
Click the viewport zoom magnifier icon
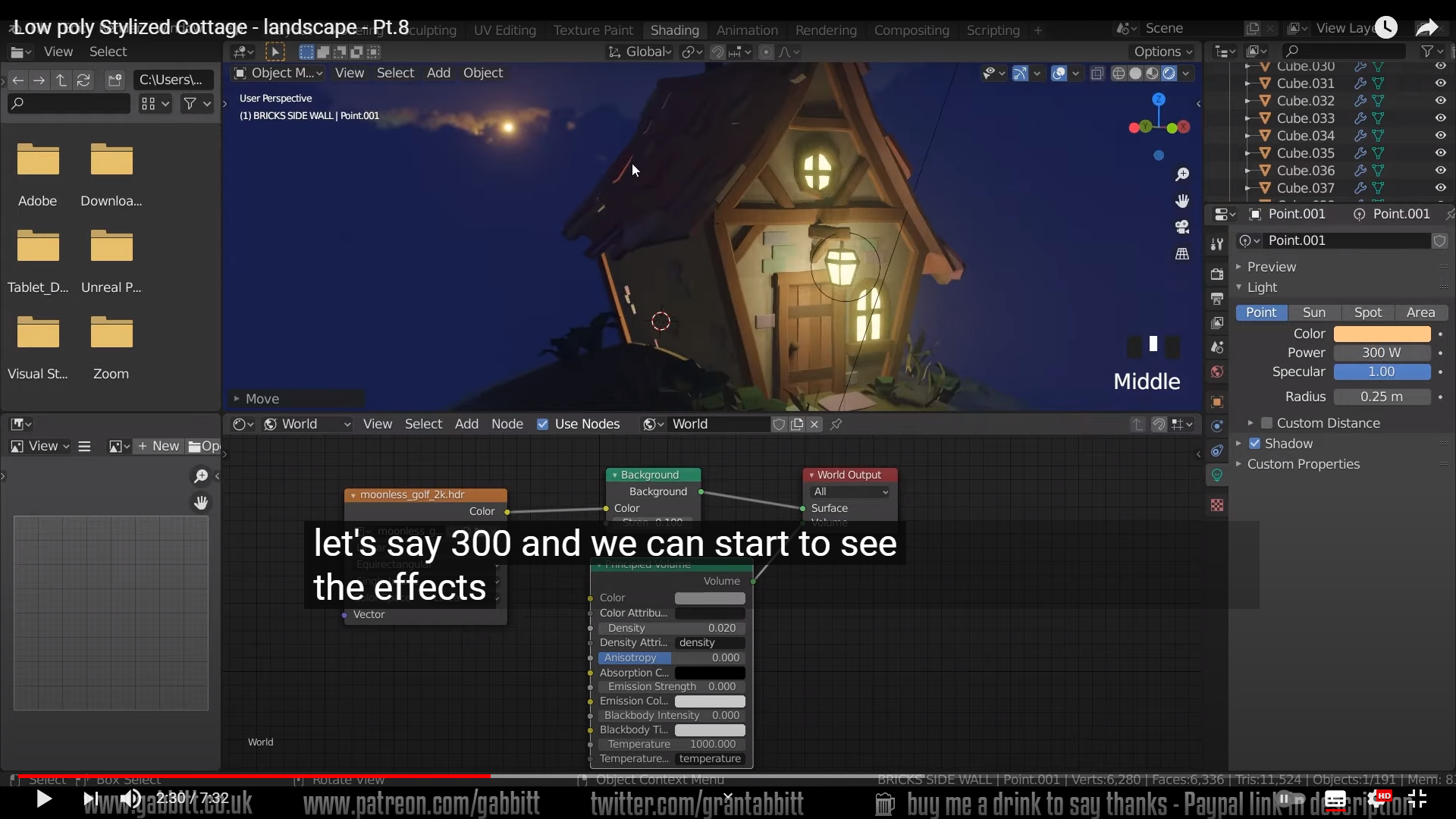tap(1181, 175)
